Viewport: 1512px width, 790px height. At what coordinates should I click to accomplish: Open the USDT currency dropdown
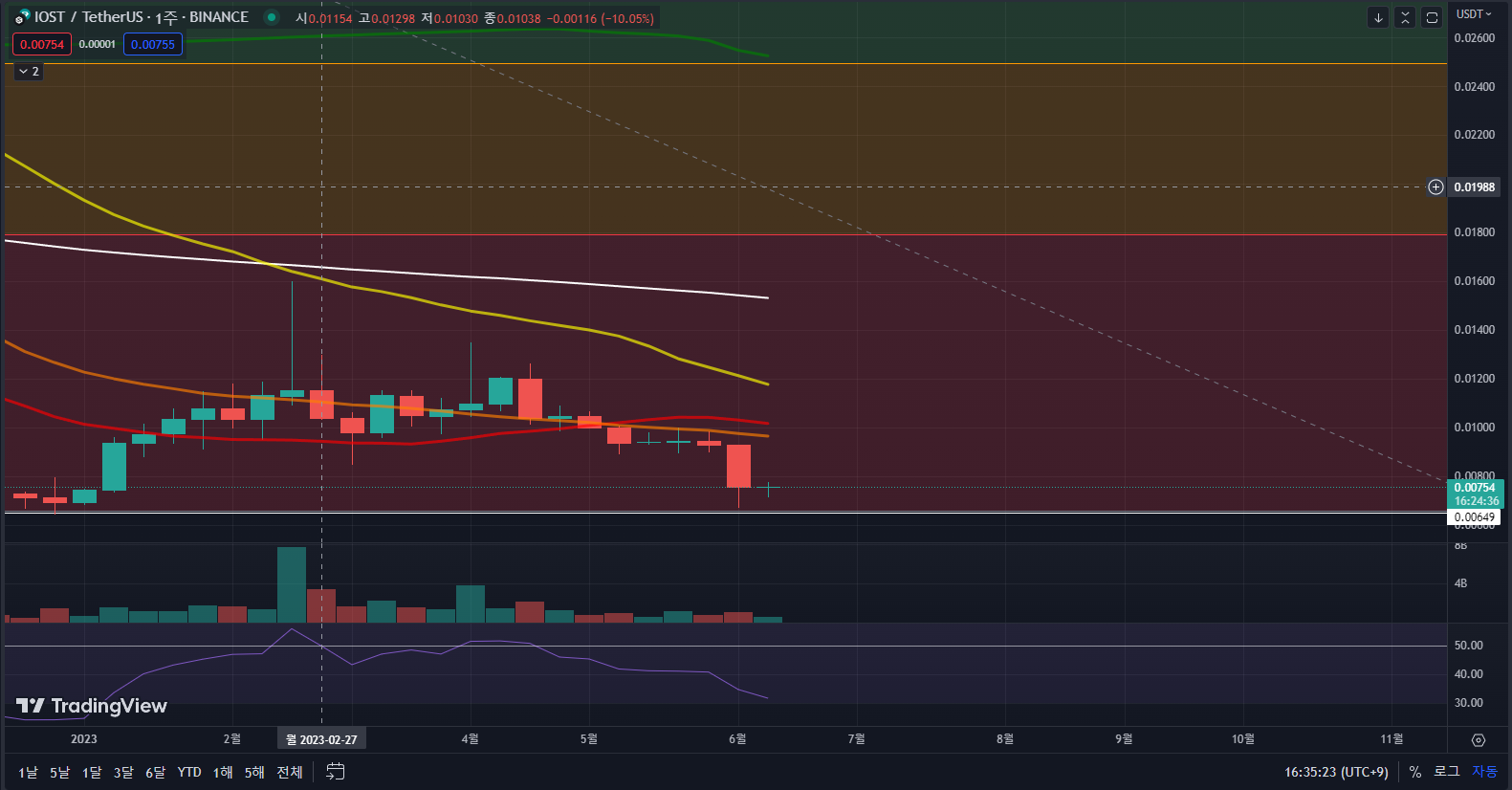[x=1473, y=14]
